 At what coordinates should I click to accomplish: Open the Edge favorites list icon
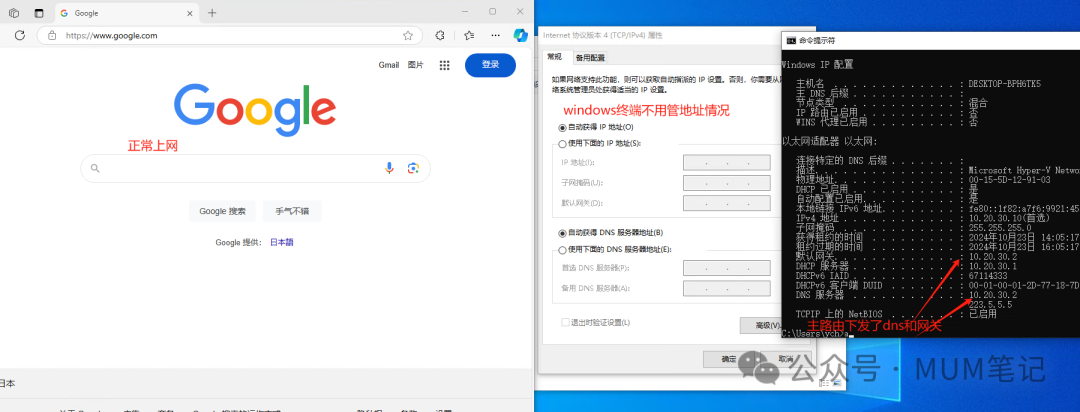pyautogui.click(x=469, y=35)
